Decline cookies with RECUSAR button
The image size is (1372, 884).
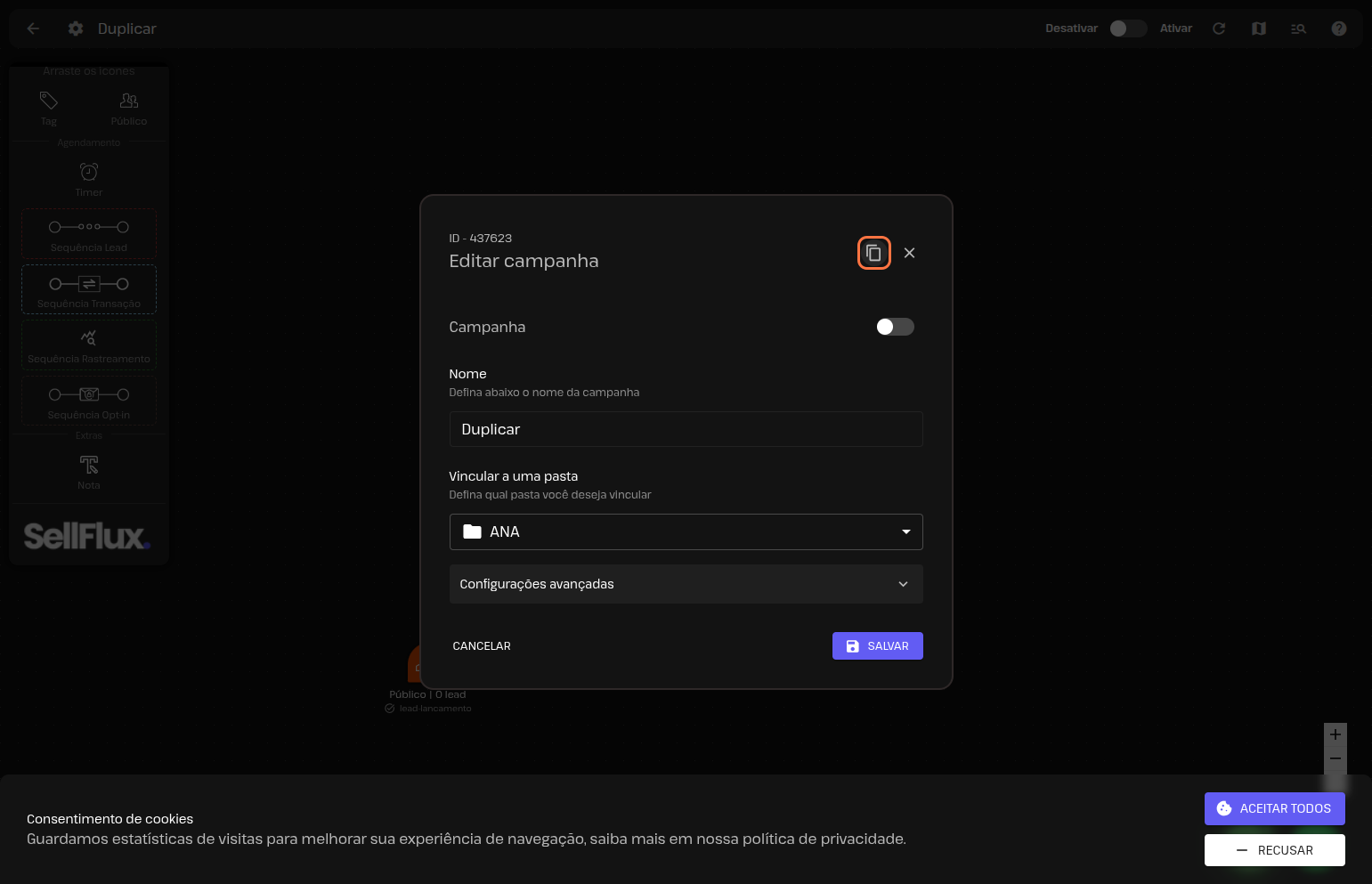1274,850
